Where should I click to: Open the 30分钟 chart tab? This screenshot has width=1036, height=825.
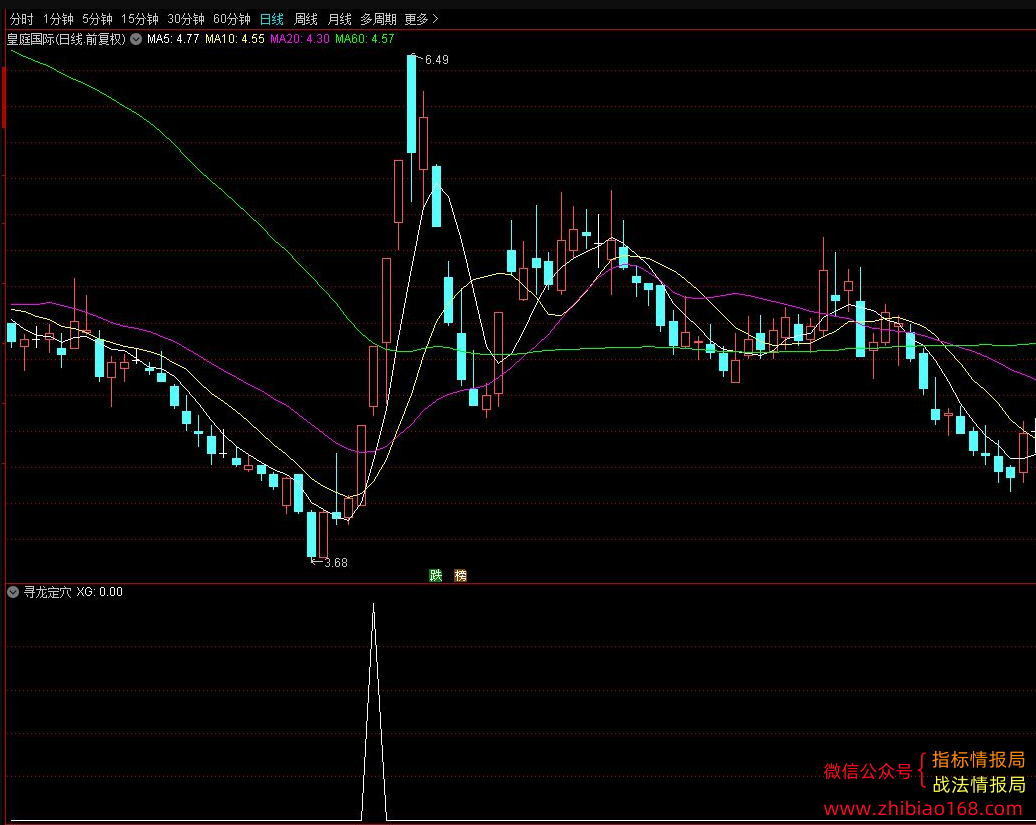[x=186, y=19]
